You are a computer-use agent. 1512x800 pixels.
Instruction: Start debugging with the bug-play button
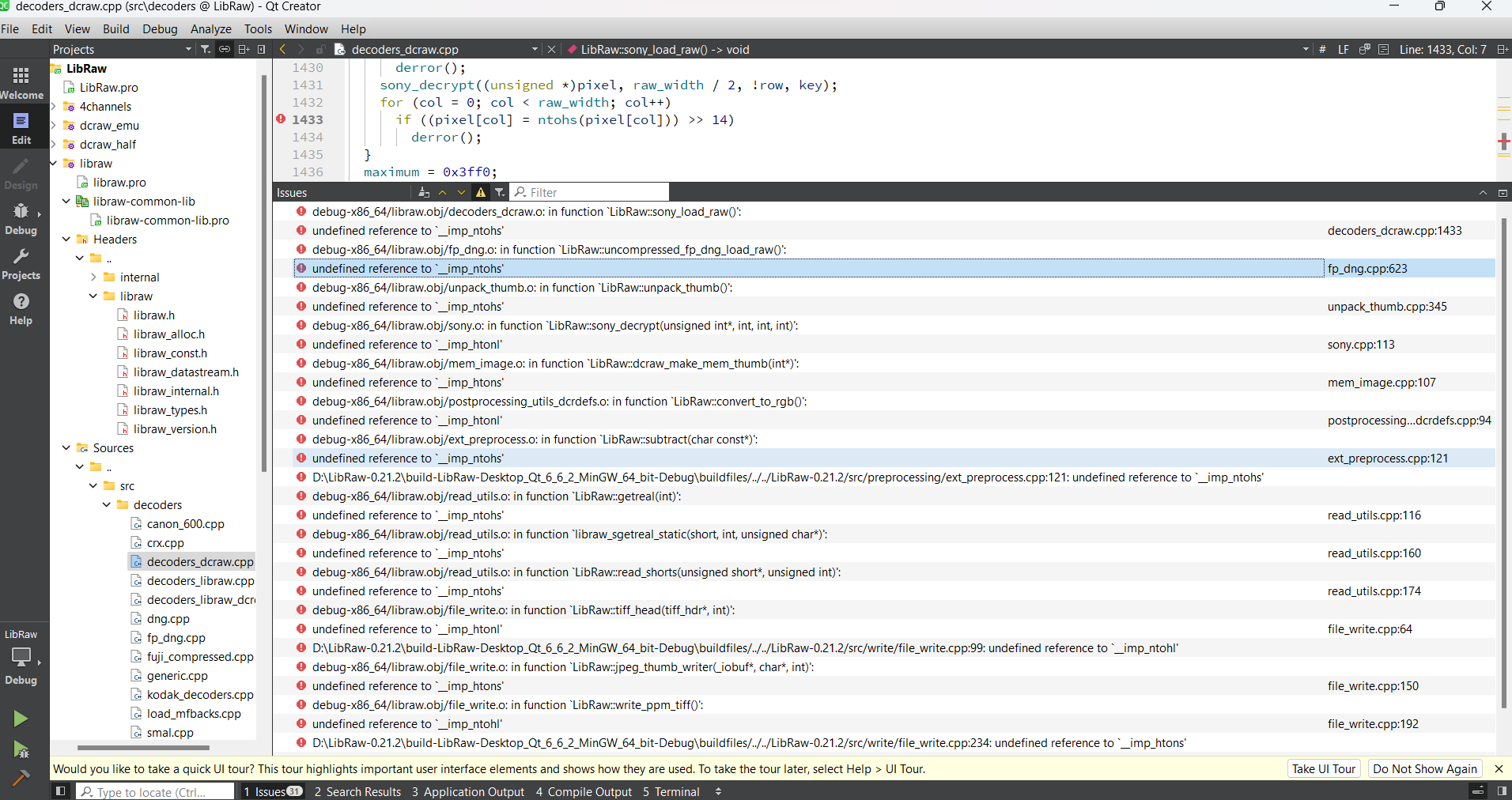(x=21, y=749)
